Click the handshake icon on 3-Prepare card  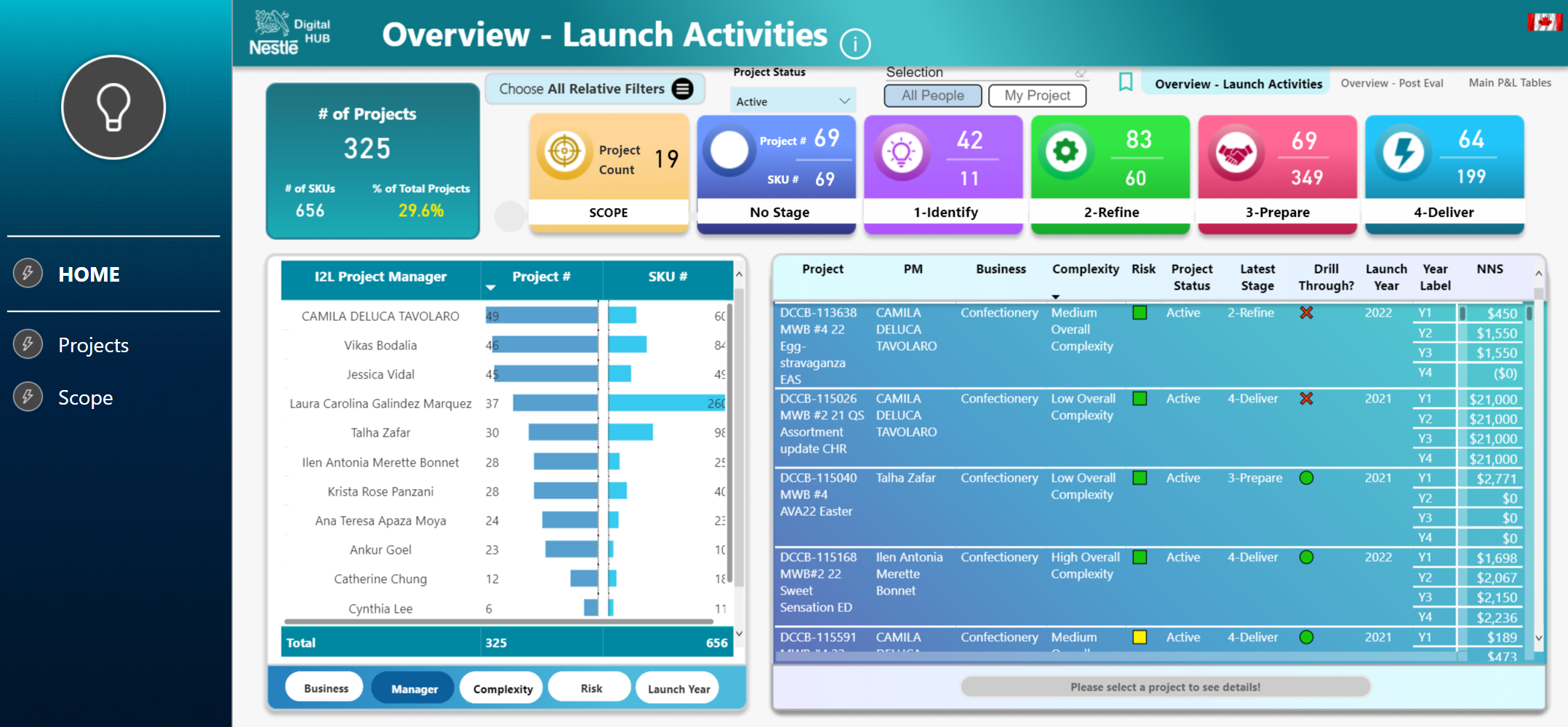click(x=1236, y=154)
